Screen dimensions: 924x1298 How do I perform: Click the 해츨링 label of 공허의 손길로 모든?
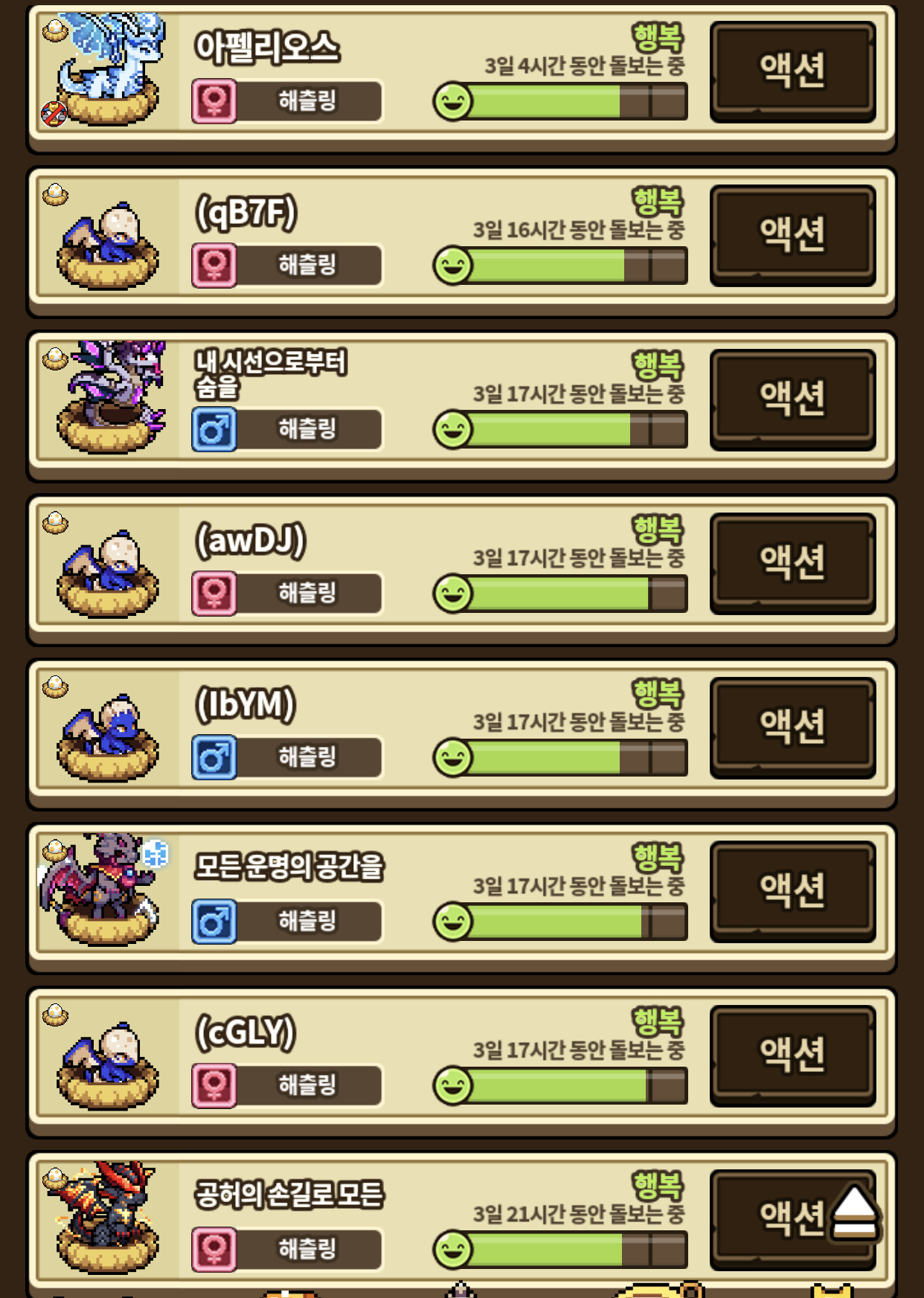[x=307, y=1250]
